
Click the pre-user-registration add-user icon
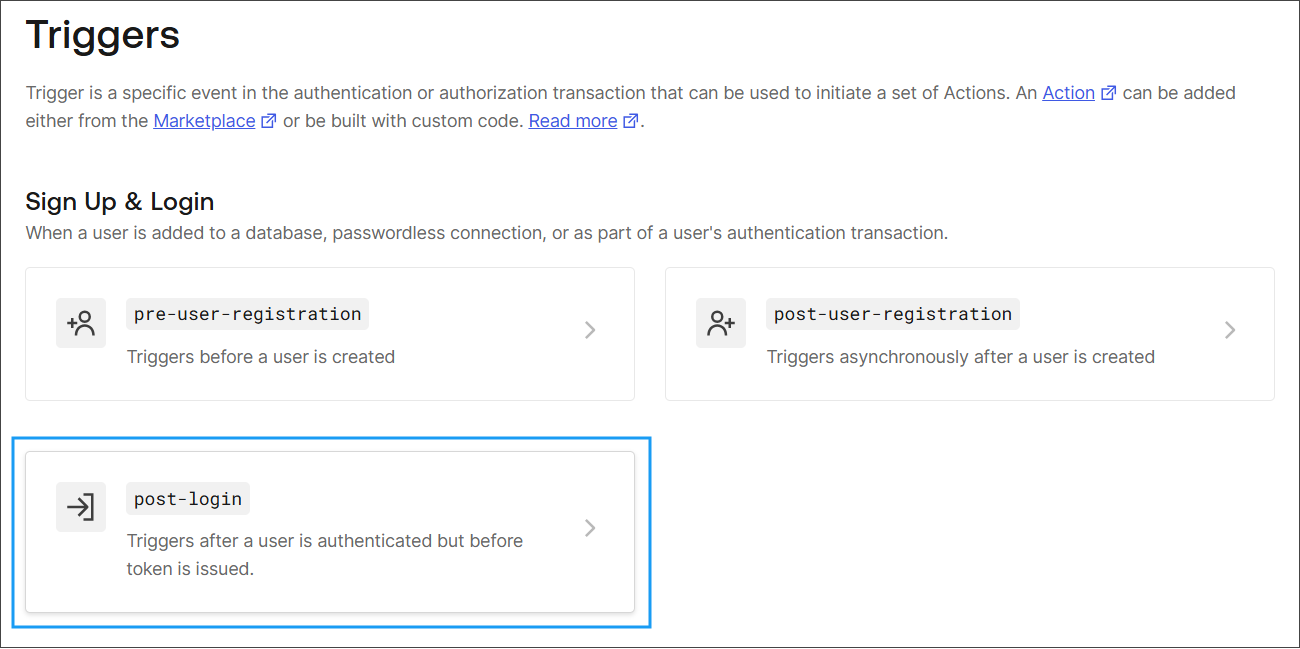pos(81,323)
